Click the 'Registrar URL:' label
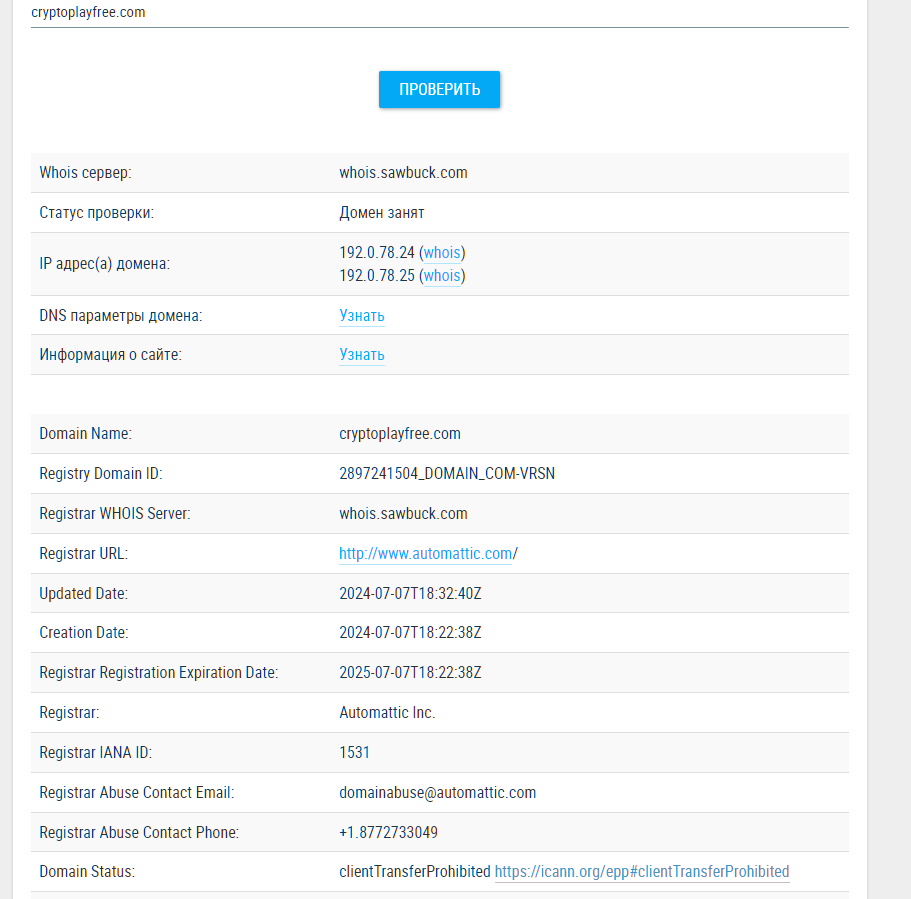911x899 pixels. 83,554
